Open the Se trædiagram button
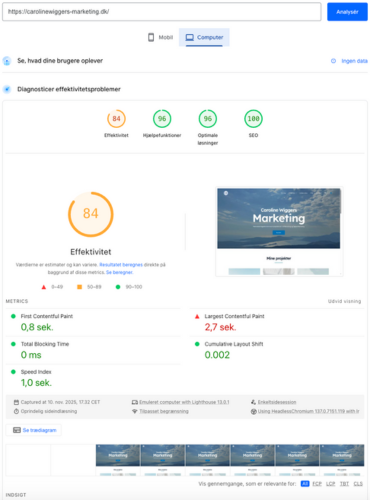 click(x=33, y=430)
